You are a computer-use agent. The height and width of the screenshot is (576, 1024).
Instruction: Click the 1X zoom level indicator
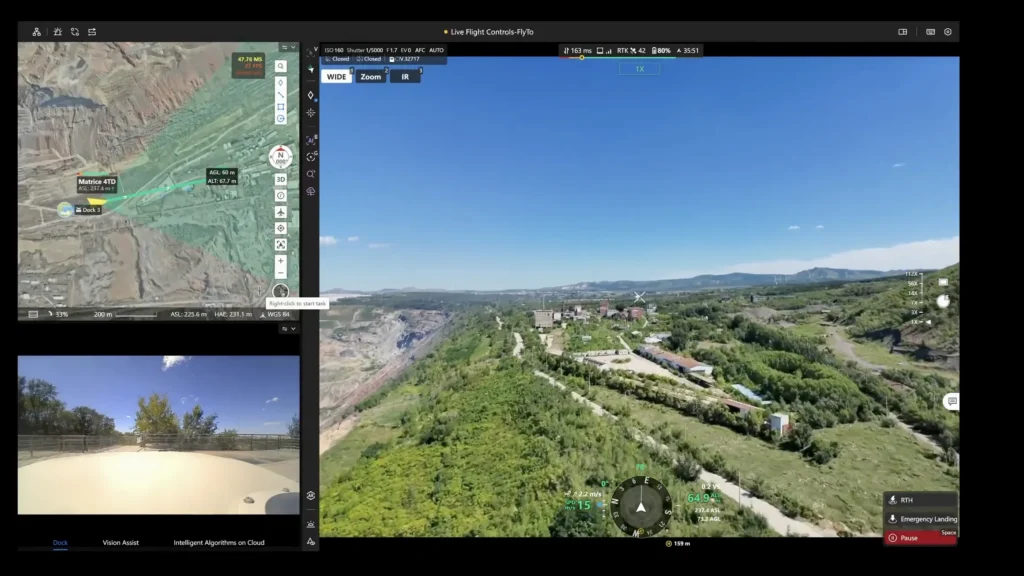pyautogui.click(x=639, y=69)
